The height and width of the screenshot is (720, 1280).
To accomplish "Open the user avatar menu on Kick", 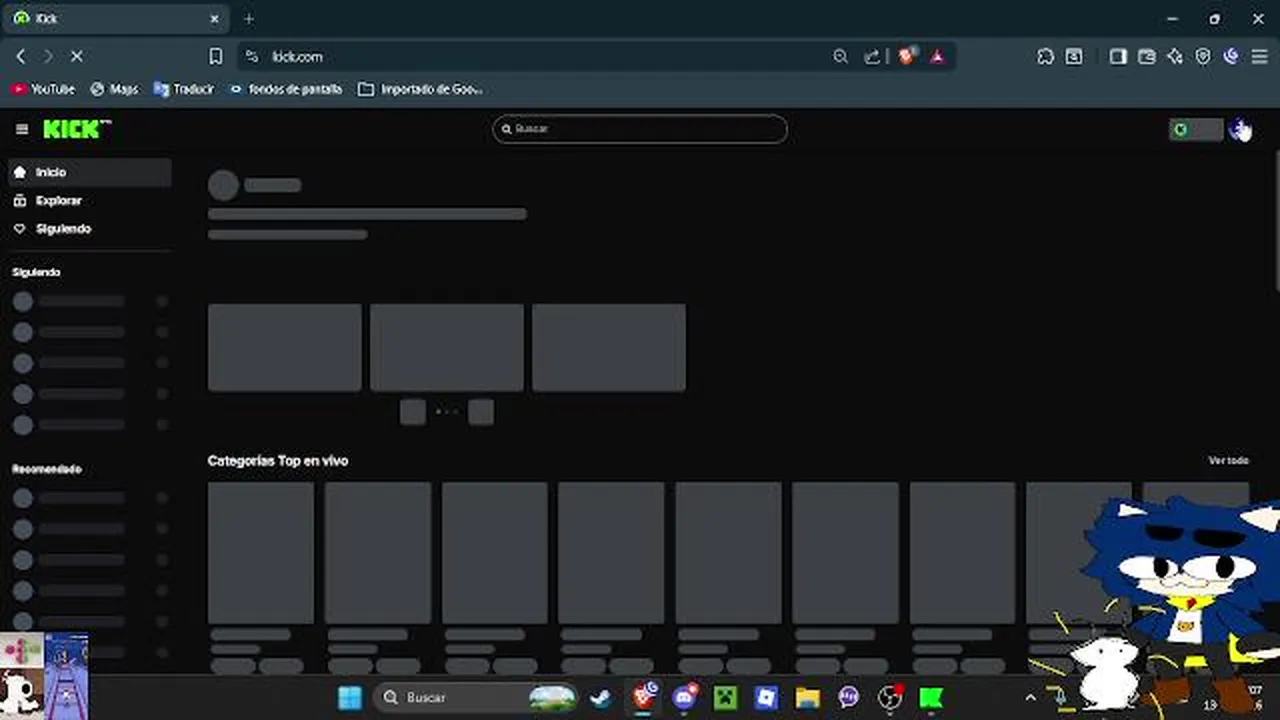I will point(1239,129).
